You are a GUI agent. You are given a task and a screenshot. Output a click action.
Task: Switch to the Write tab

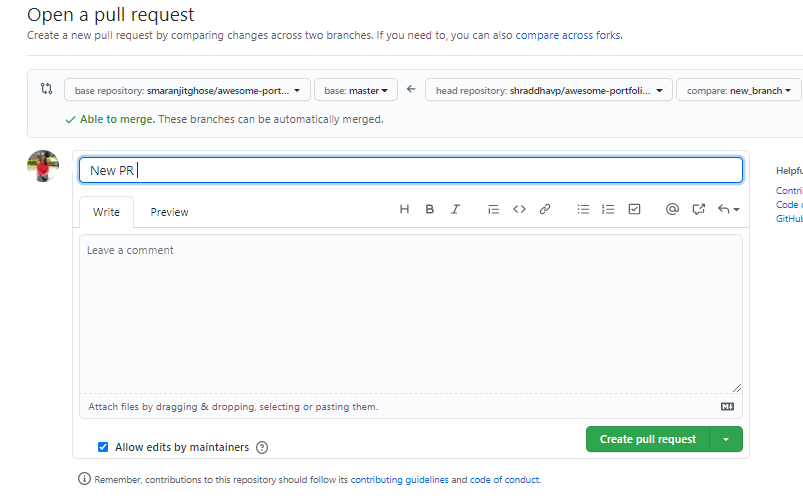(x=107, y=212)
